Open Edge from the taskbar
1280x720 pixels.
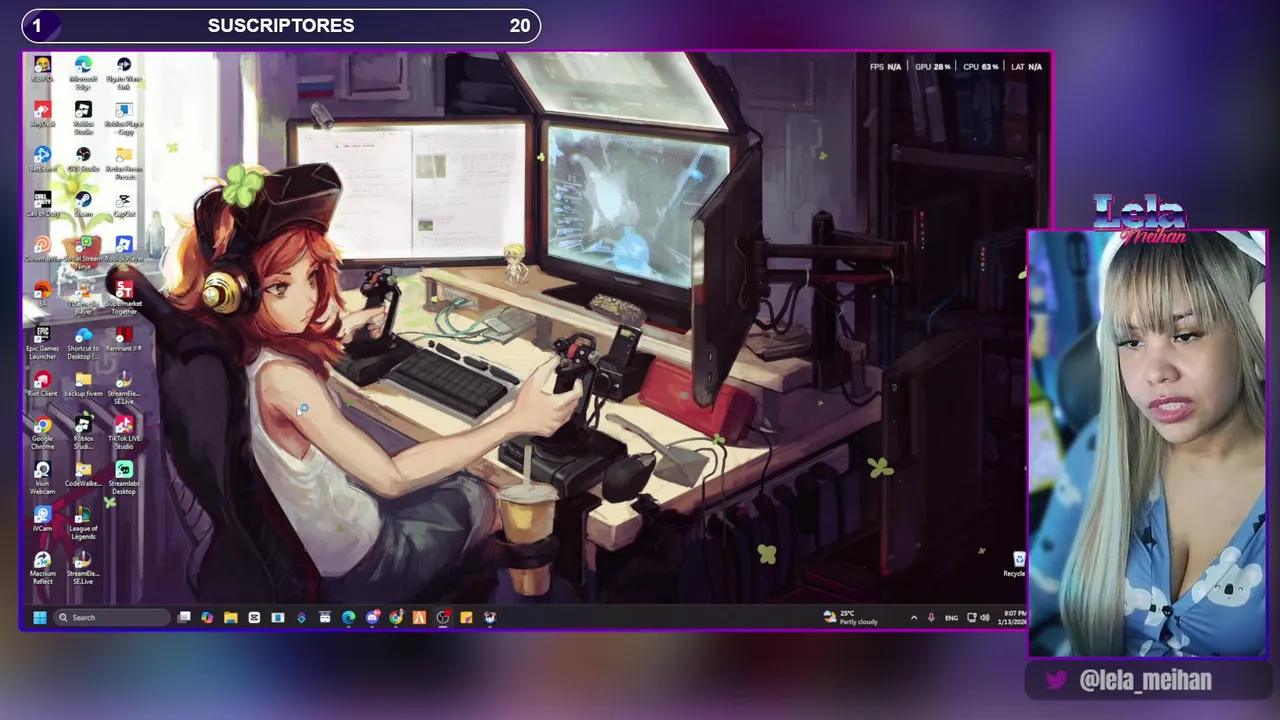[348, 618]
